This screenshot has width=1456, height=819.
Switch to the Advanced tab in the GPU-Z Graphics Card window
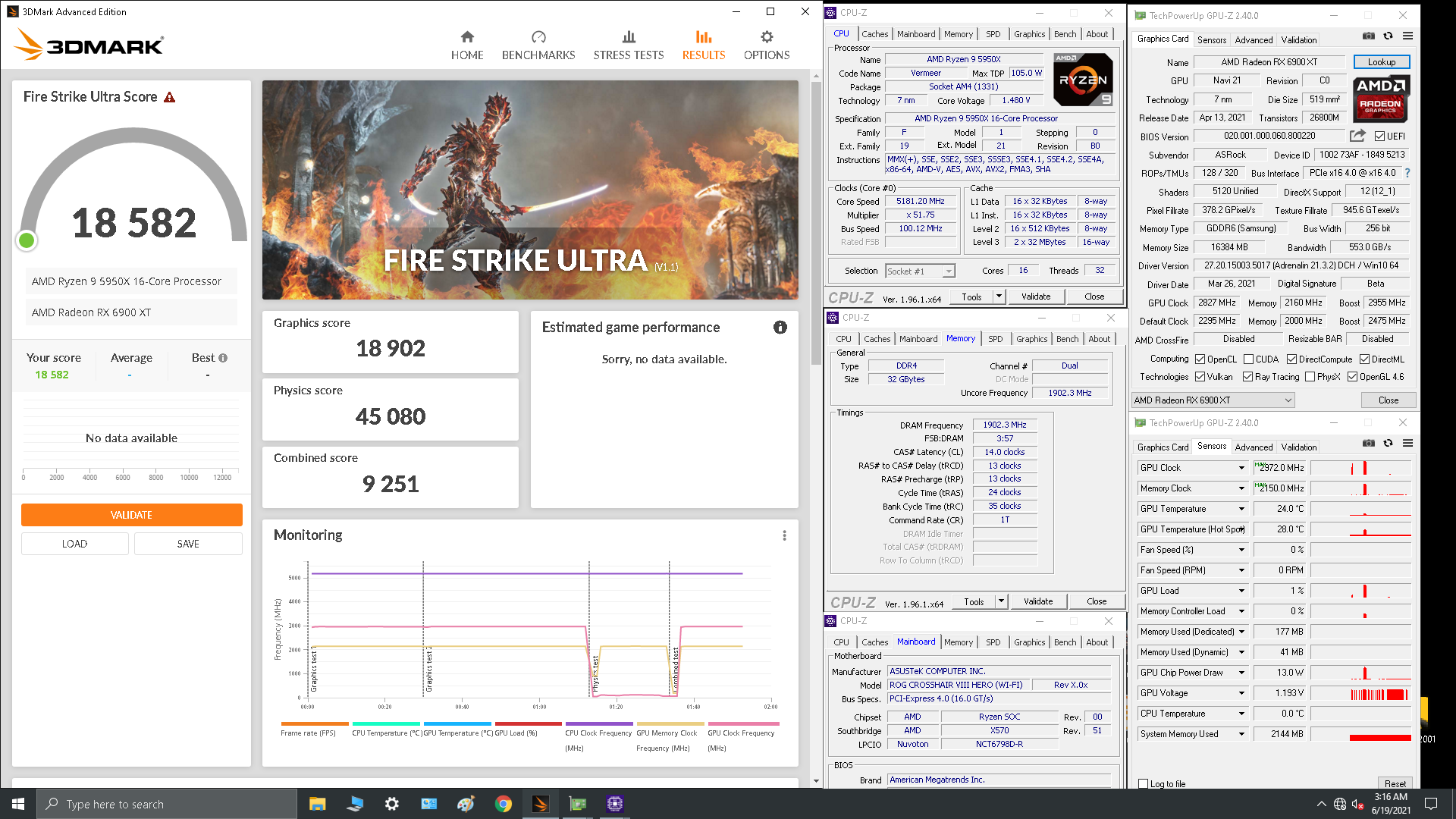click(1254, 40)
